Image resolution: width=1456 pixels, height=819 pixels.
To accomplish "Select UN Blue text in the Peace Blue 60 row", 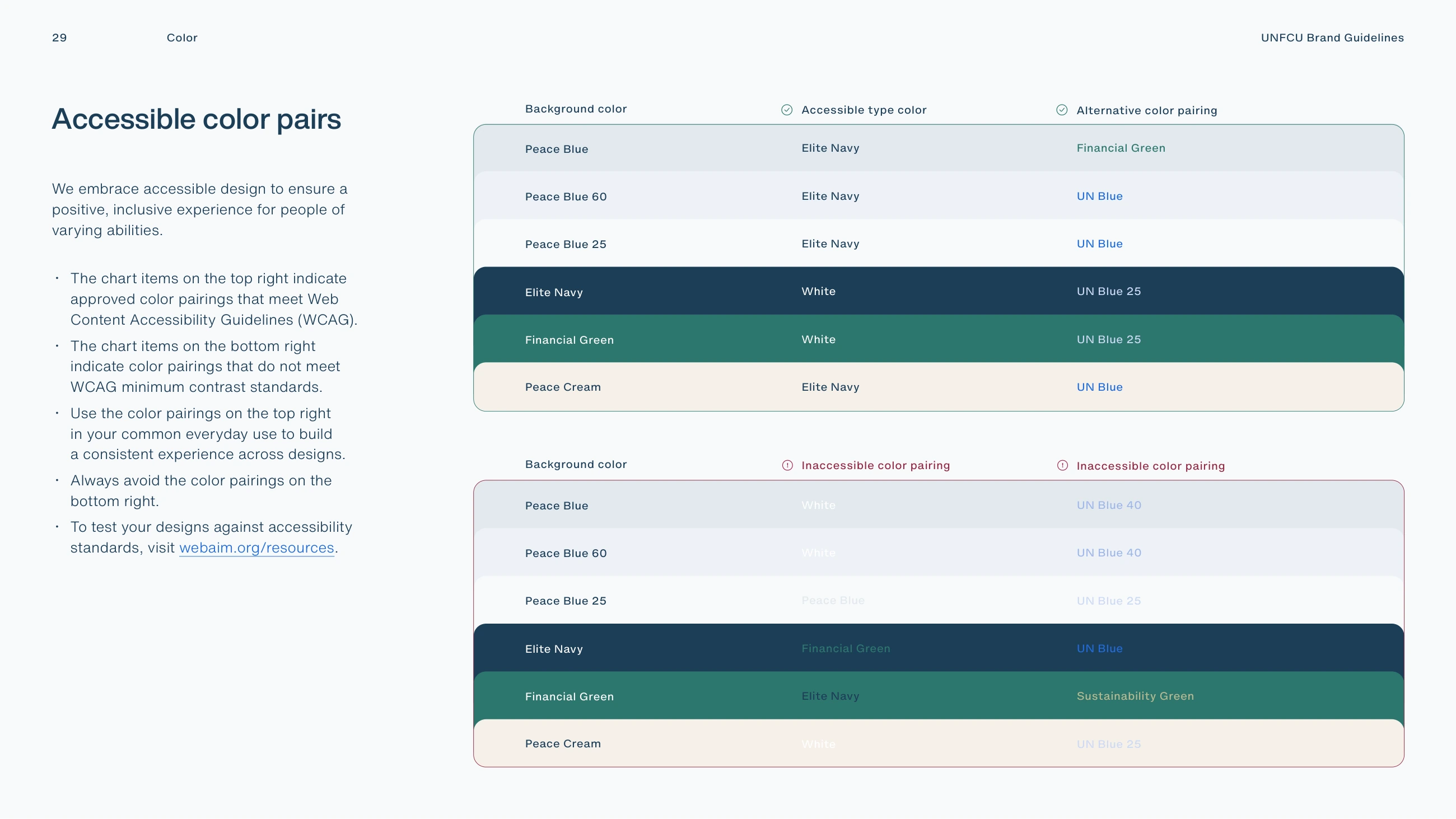I will coord(1099,196).
